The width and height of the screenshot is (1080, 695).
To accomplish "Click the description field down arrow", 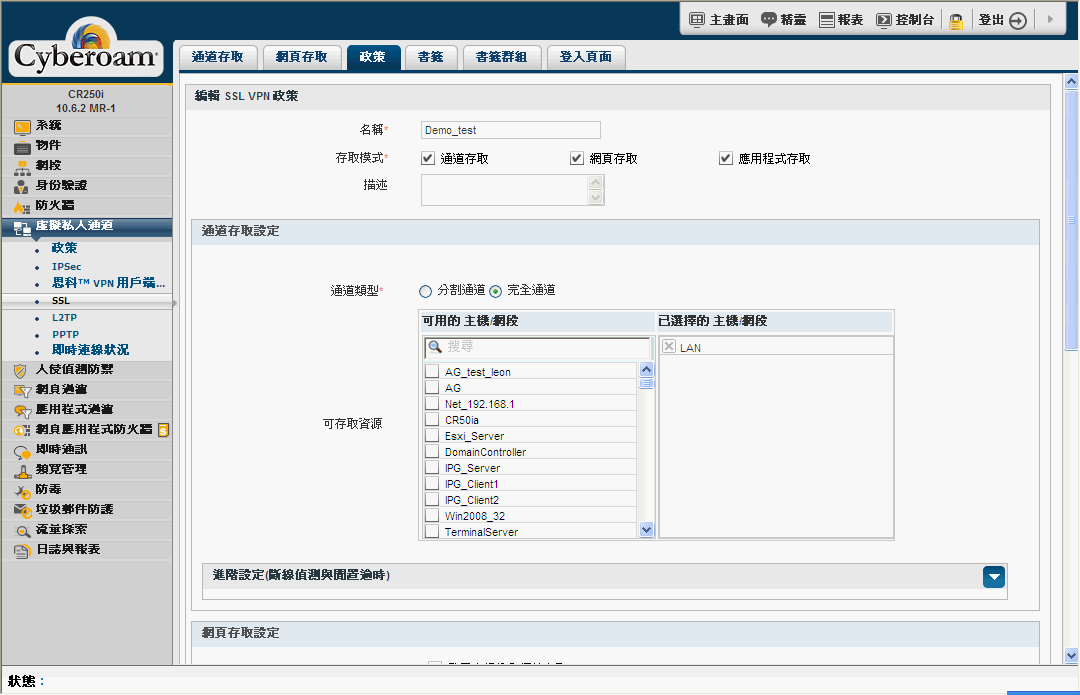I will pyautogui.click(x=596, y=198).
